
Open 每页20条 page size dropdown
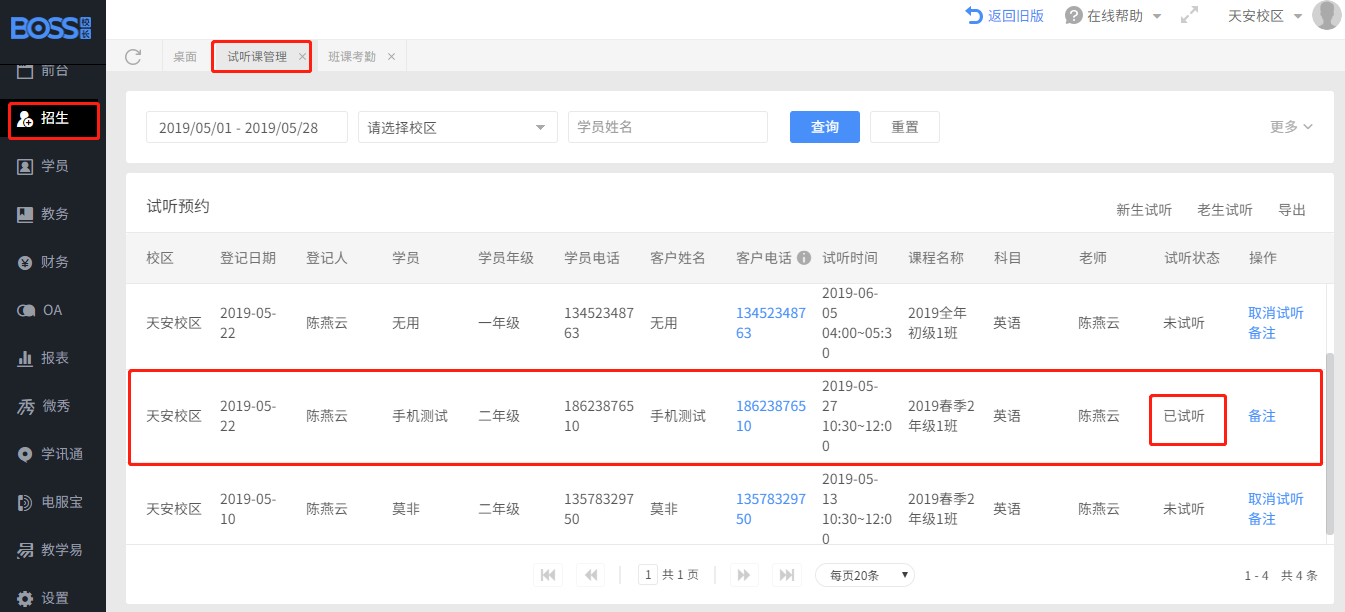click(865, 575)
